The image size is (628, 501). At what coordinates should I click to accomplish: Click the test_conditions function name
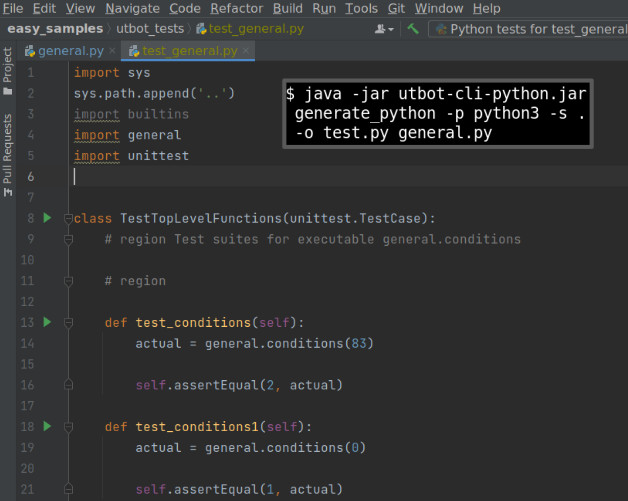click(x=193, y=322)
